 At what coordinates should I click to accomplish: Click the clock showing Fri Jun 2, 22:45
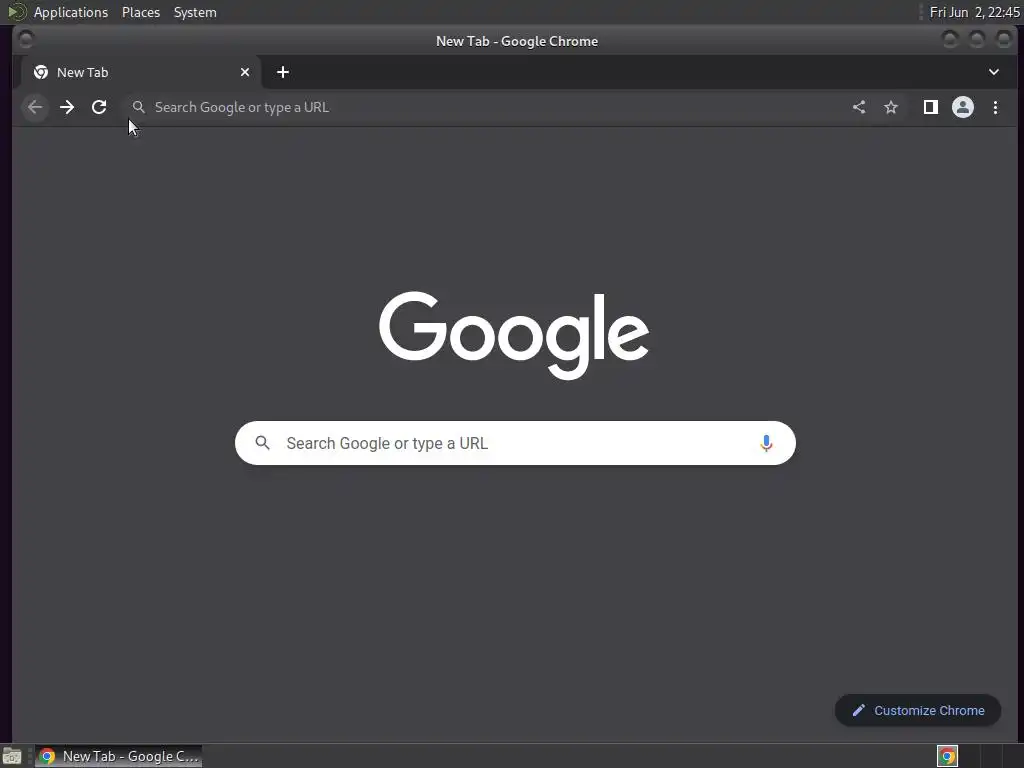tap(974, 12)
